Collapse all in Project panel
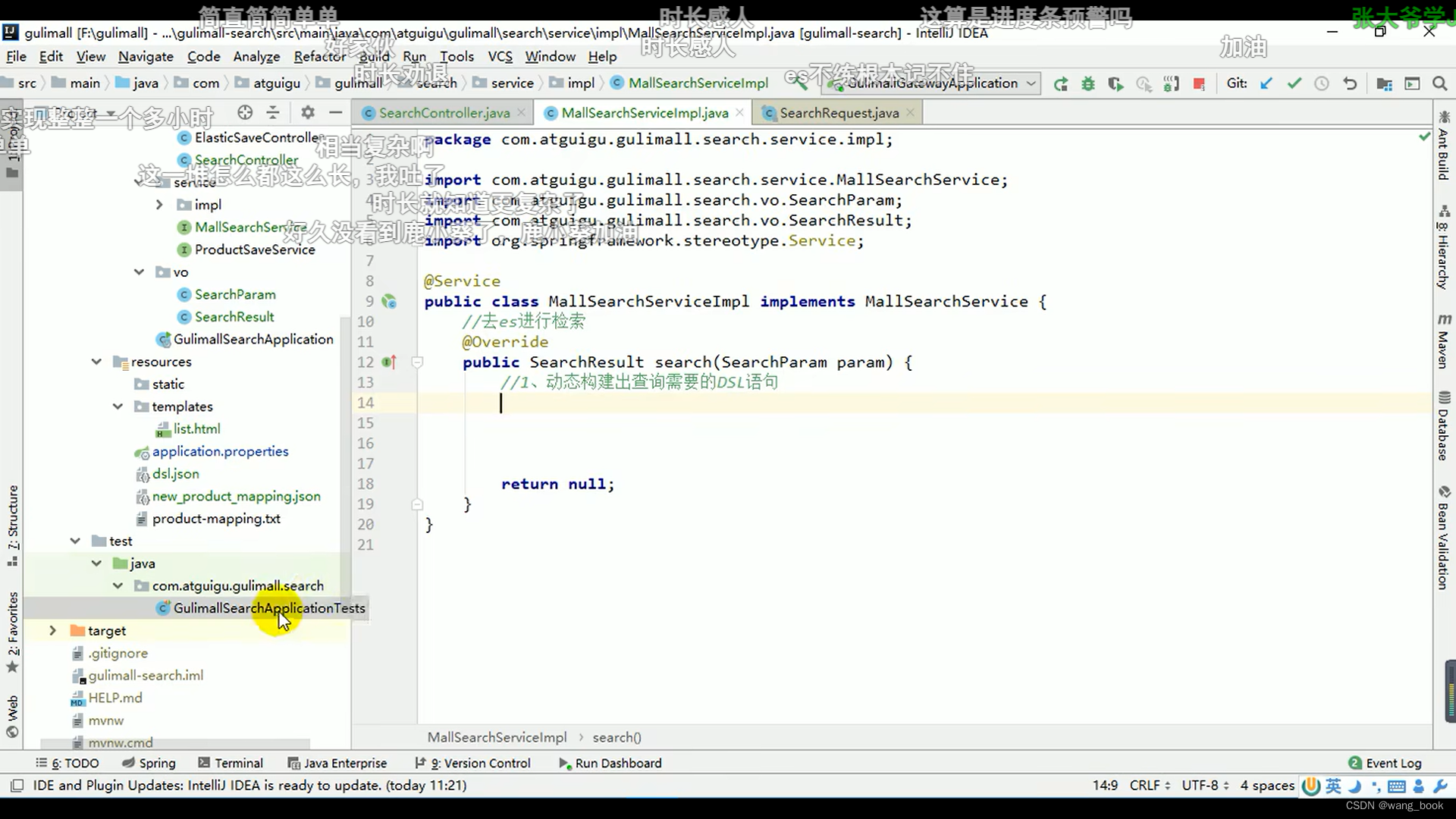The width and height of the screenshot is (1456, 819). click(x=273, y=113)
